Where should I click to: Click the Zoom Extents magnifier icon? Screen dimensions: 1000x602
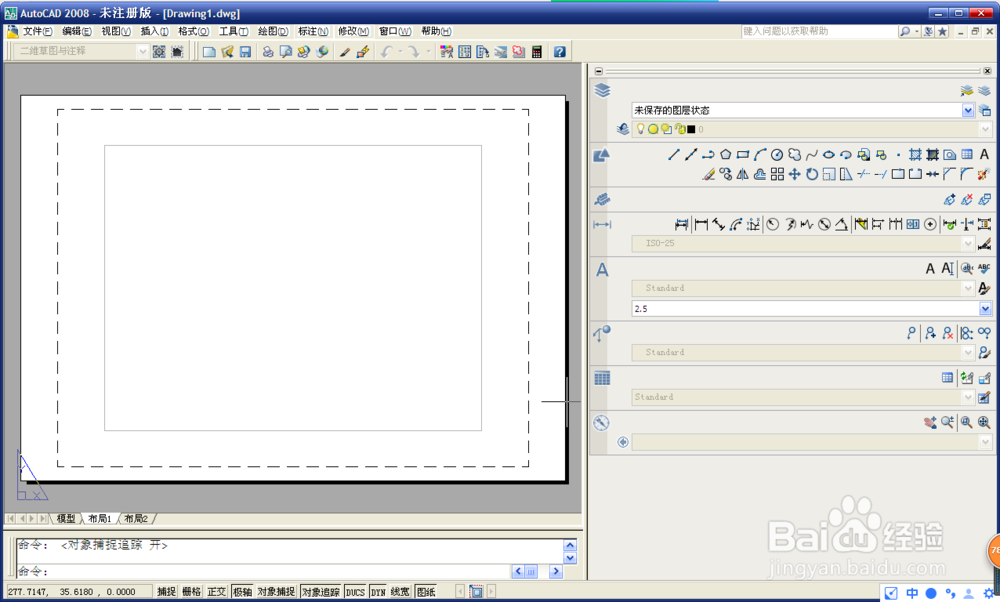[x=984, y=422]
